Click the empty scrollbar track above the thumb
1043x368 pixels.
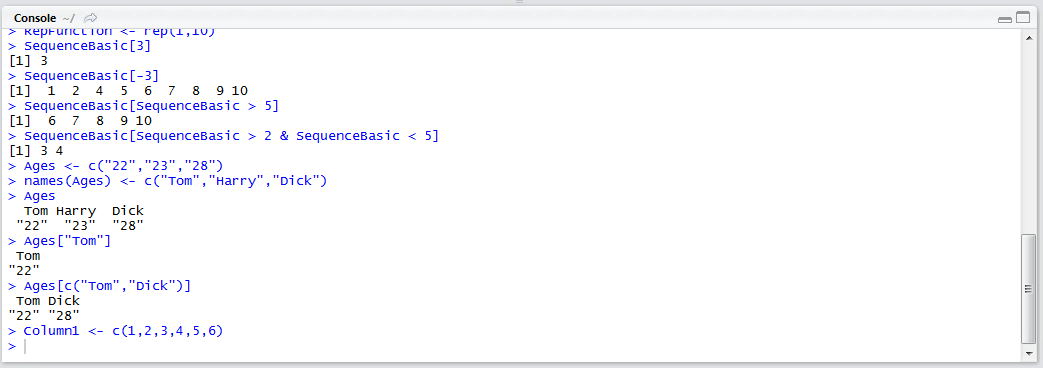(1028, 138)
